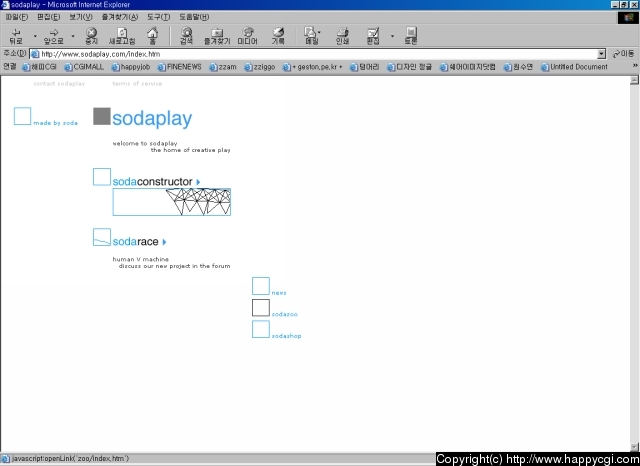Open the happyjob links bar shortcut
This screenshot has height=466, width=640.
131,67
